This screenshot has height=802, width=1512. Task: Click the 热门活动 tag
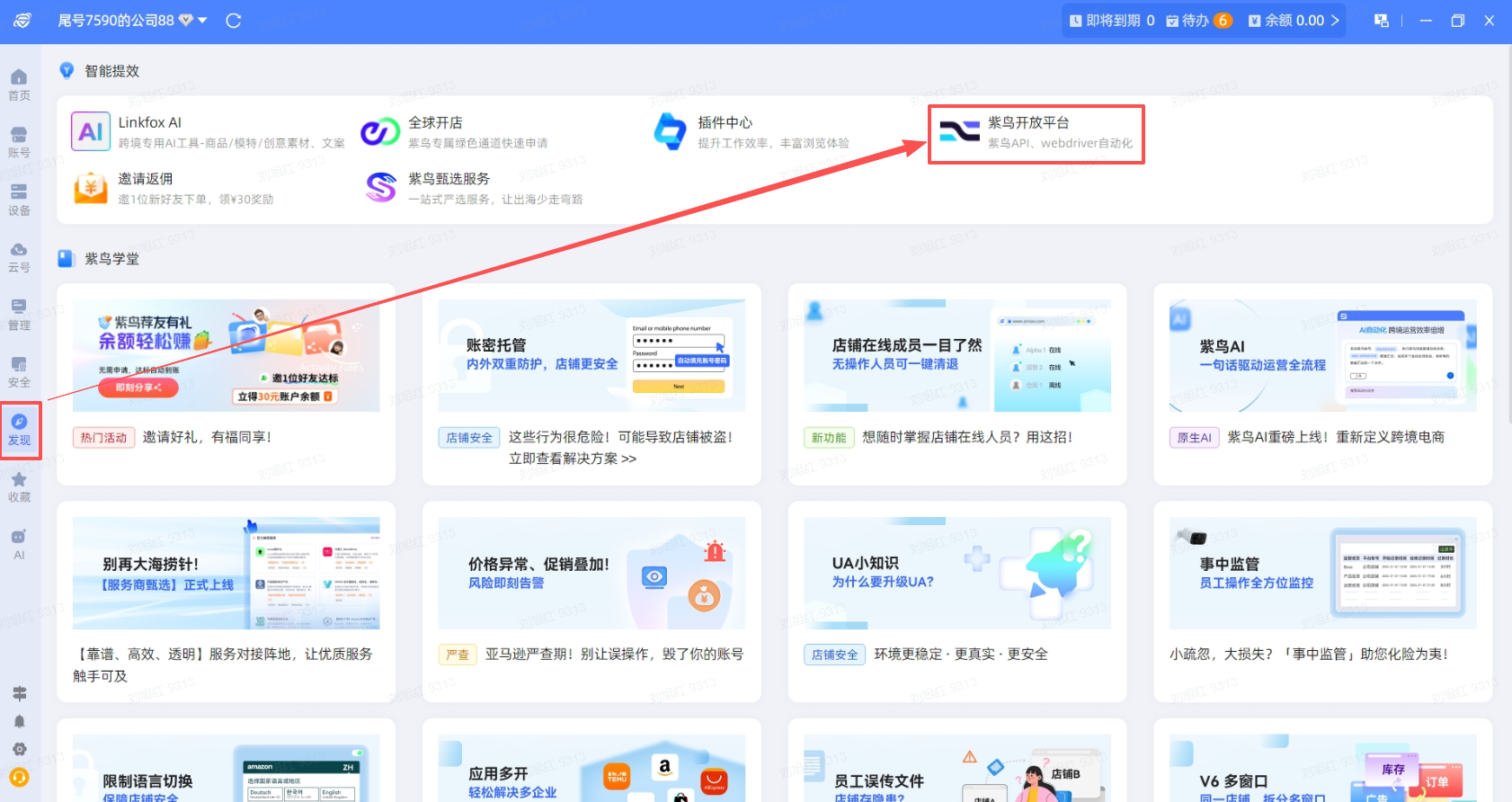tap(103, 438)
